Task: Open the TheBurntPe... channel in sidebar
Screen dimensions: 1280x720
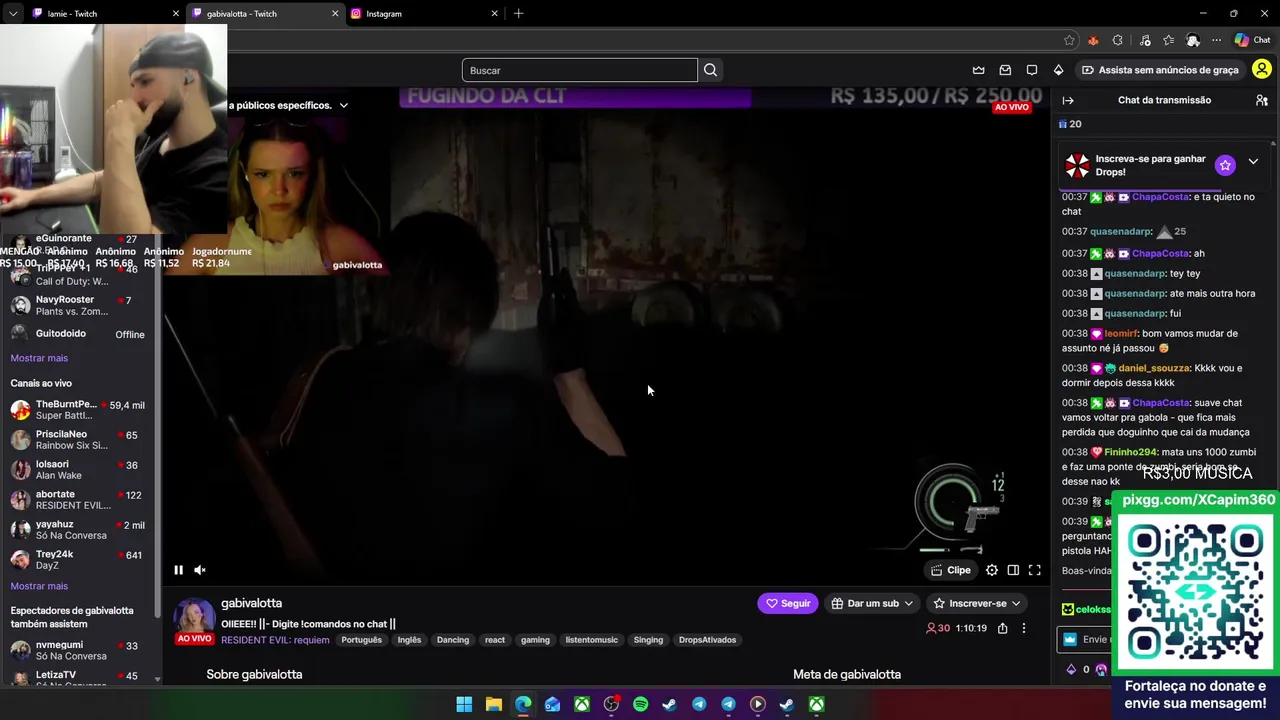Action: (78, 410)
